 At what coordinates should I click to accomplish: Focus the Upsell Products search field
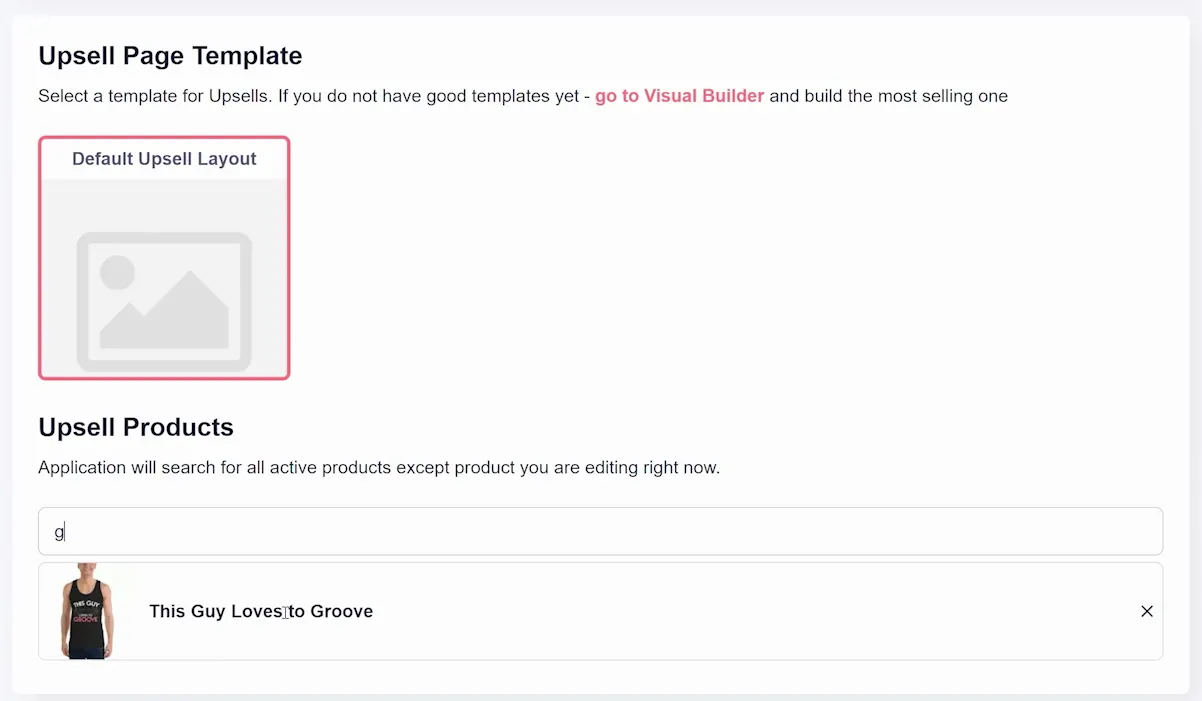click(x=600, y=531)
